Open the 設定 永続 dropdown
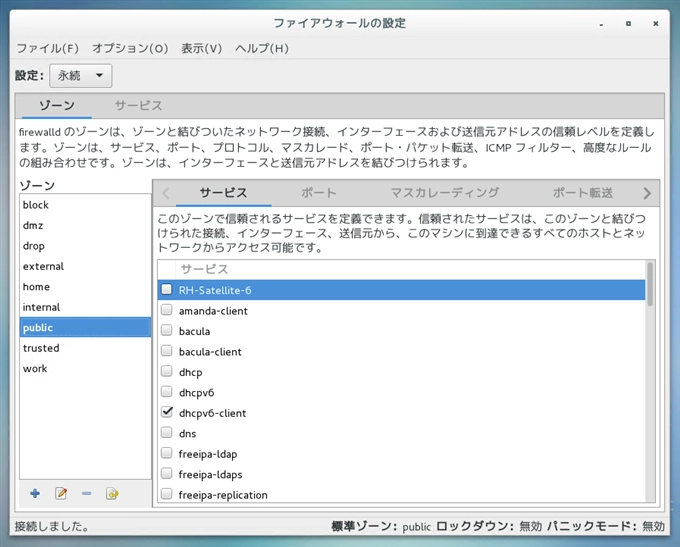The image size is (680, 547). click(81, 75)
